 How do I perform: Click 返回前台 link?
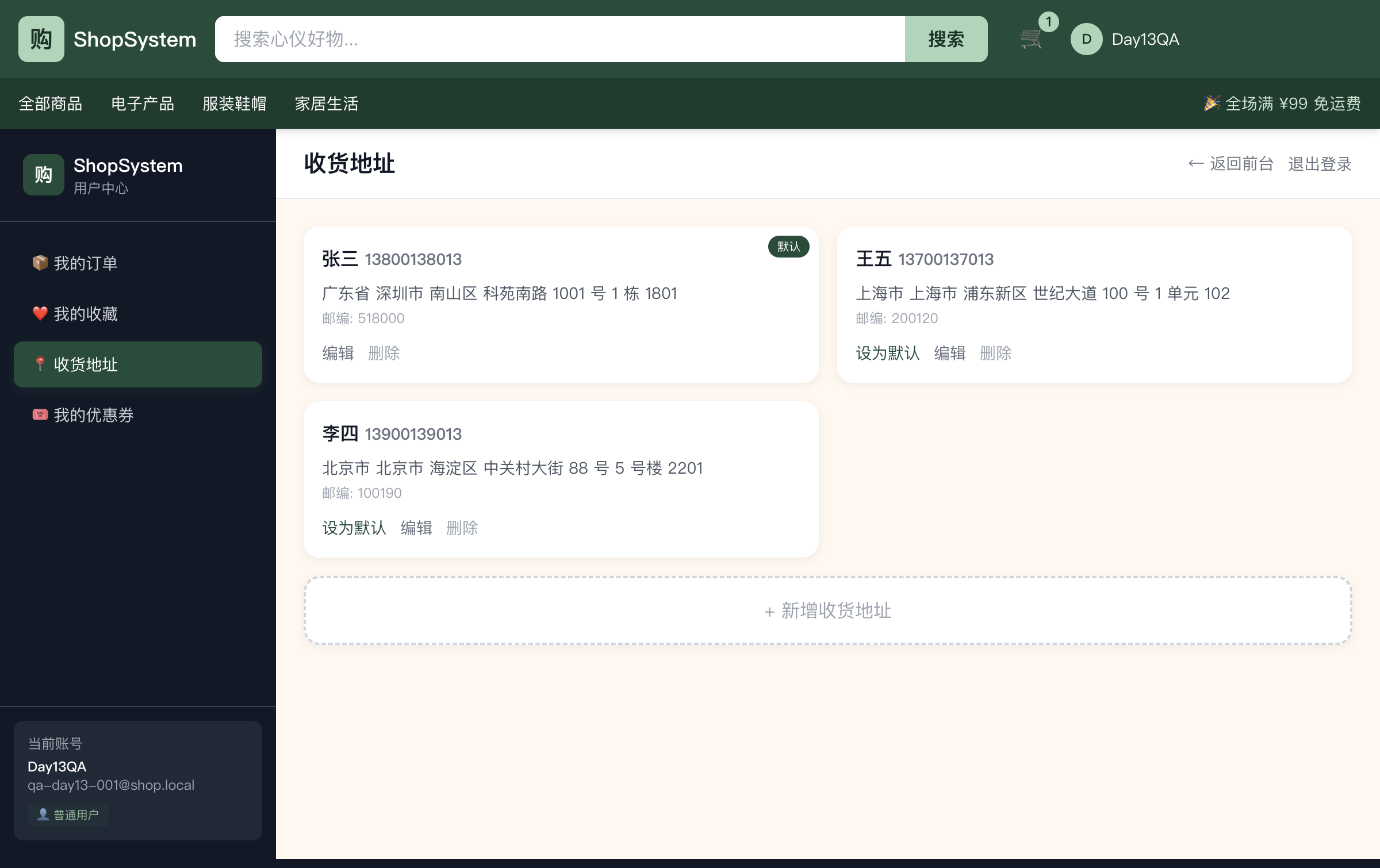(x=1231, y=164)
